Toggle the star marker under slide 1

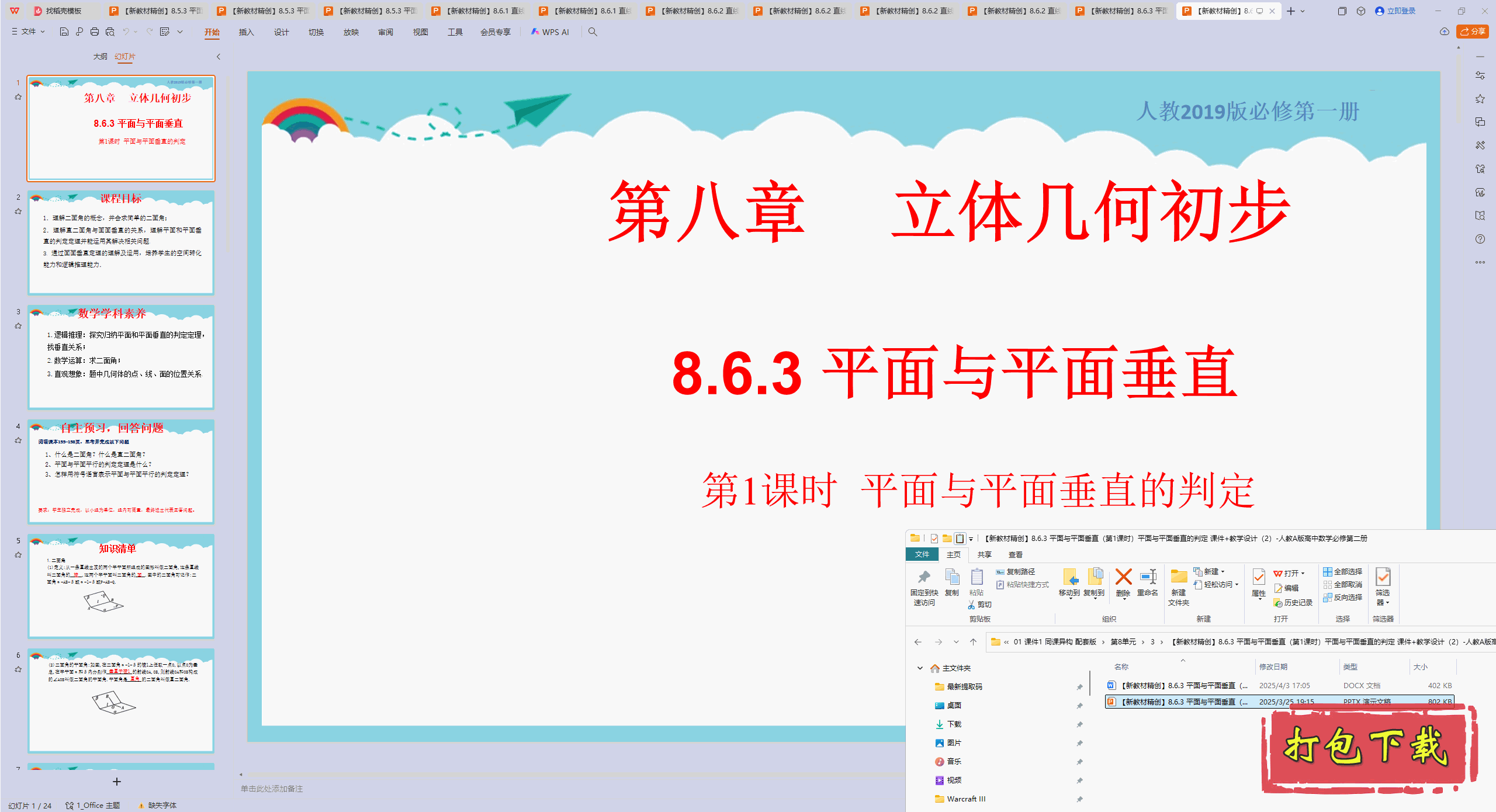point(18,97)
